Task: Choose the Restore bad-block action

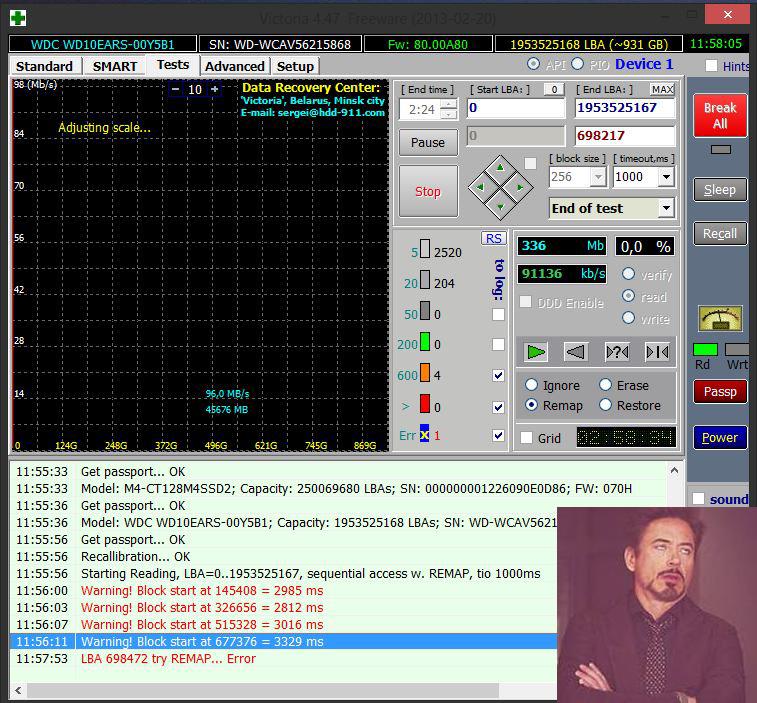Action: click(x=605, y=405)
